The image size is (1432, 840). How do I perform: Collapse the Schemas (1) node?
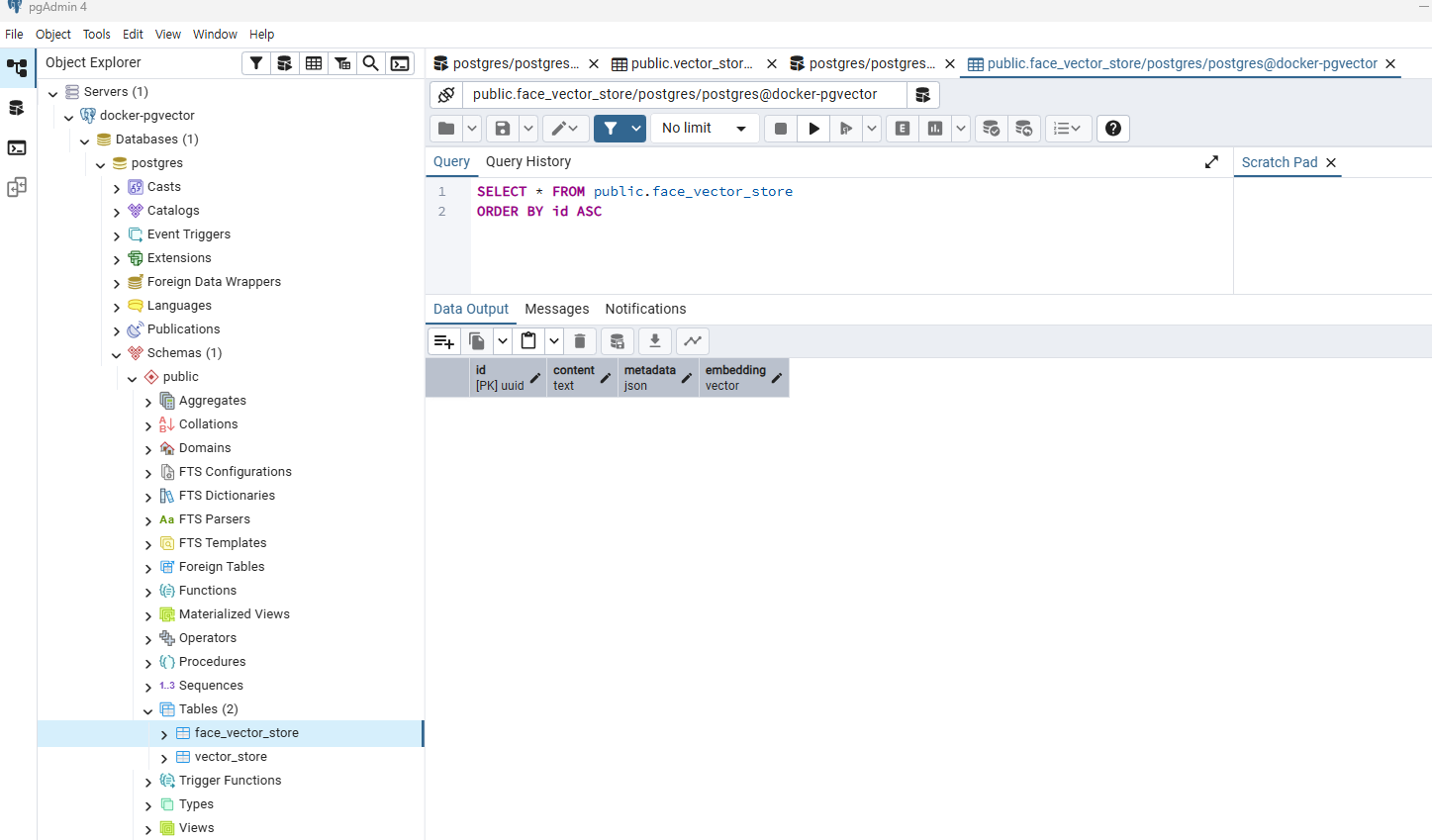pyautogui.click(x=117, y=354)
